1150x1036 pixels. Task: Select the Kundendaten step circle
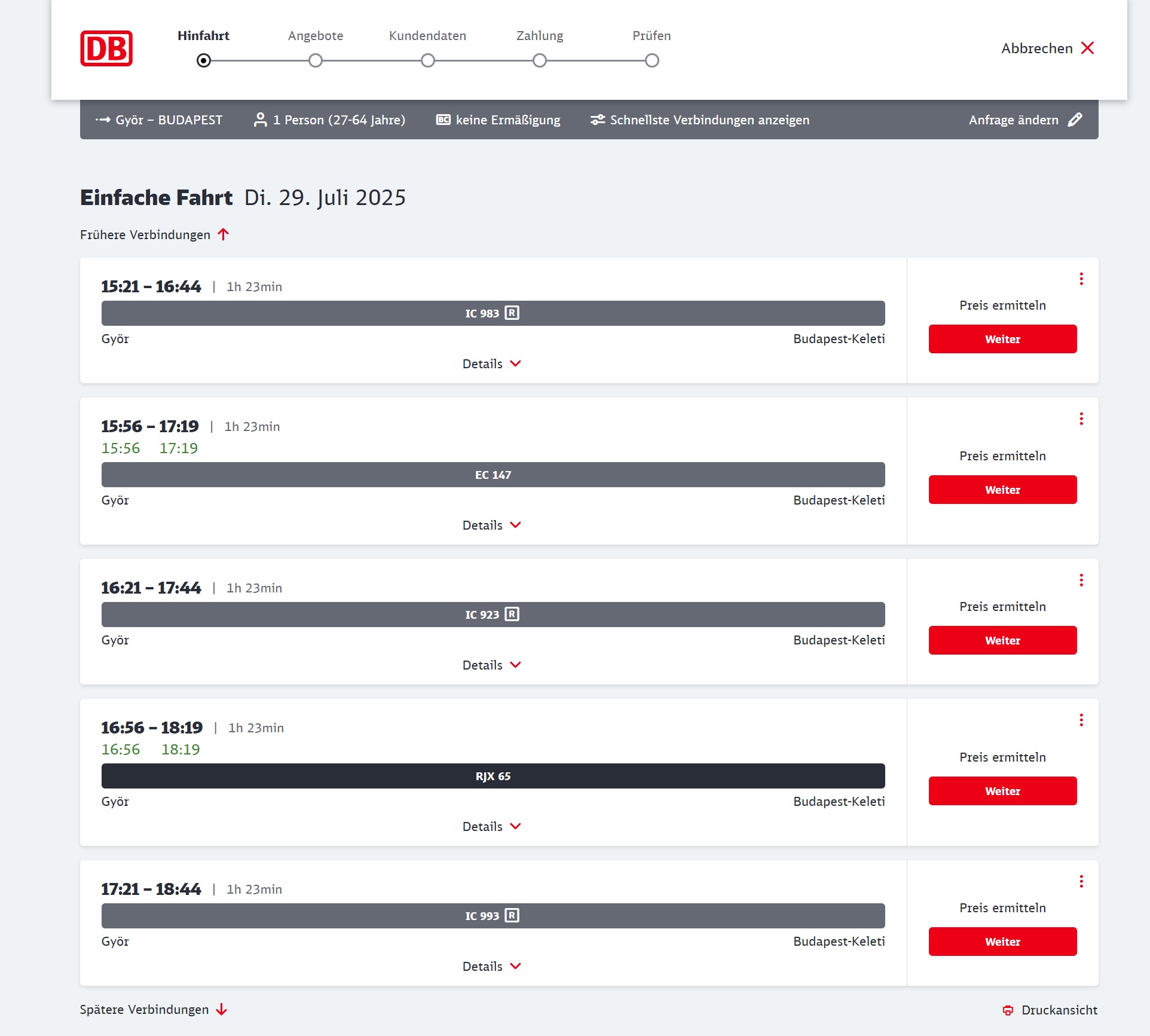tap(428, 60)
